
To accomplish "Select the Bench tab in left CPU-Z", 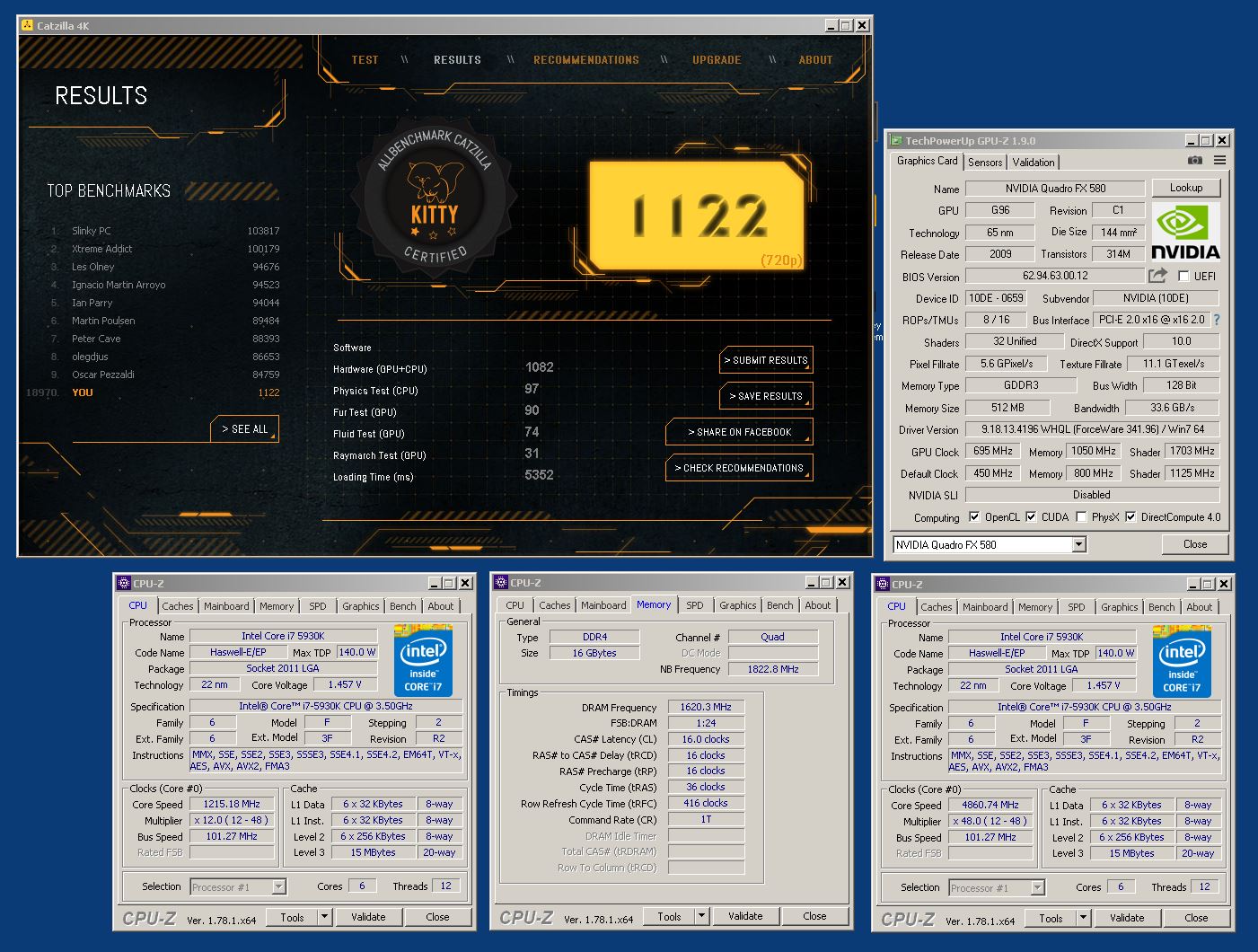I will tap(403, 606).
